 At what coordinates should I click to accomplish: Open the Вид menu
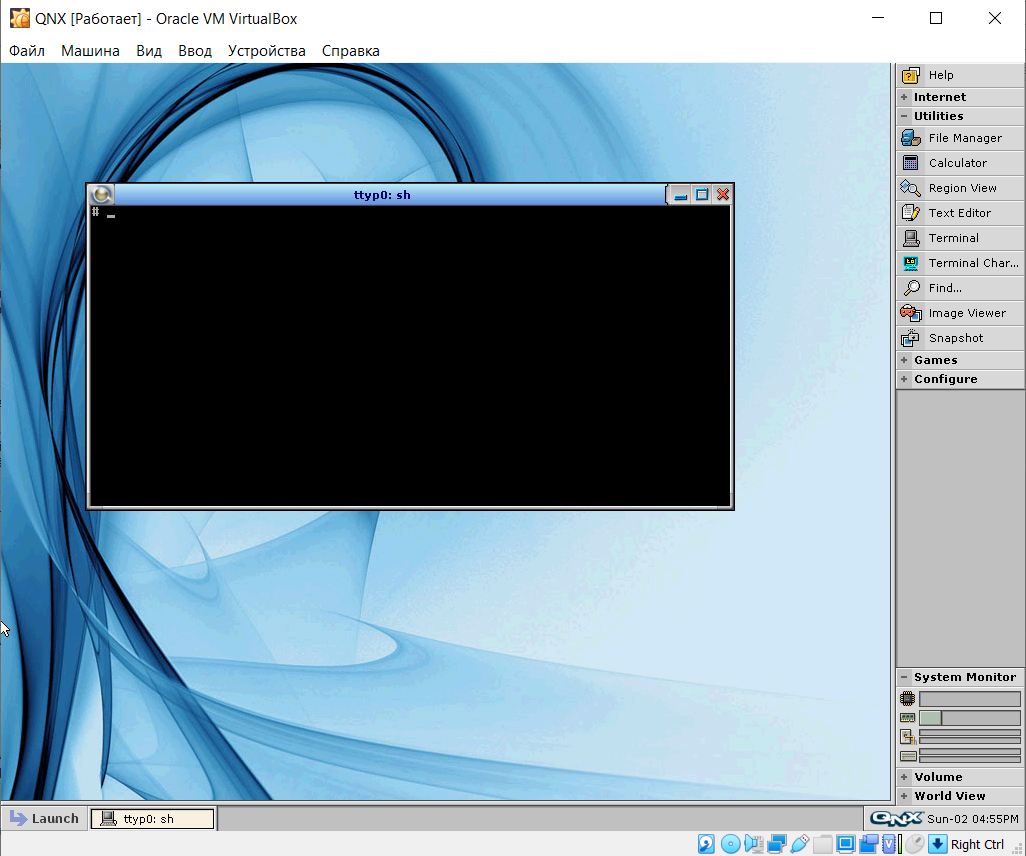coord(149,50)
